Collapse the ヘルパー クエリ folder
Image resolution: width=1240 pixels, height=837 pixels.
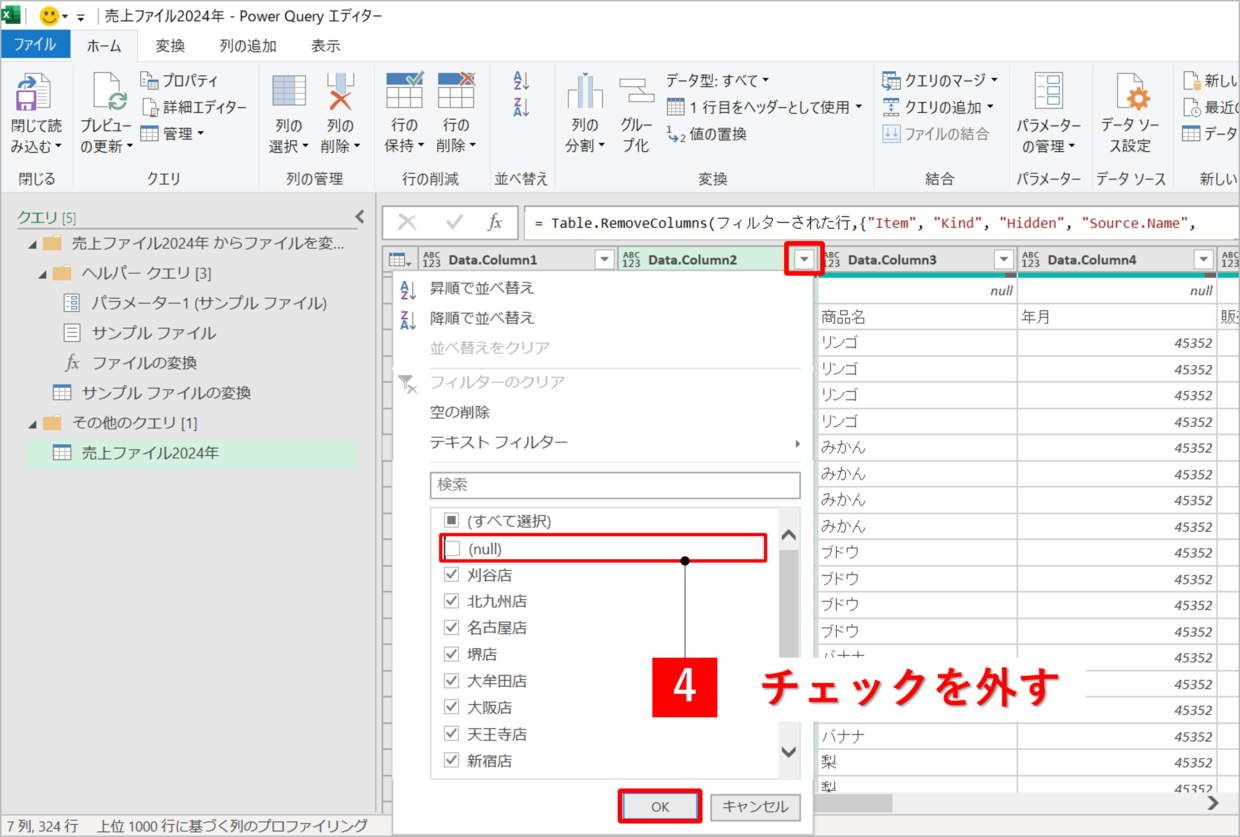pyautogui.click(x=42, y=273)
